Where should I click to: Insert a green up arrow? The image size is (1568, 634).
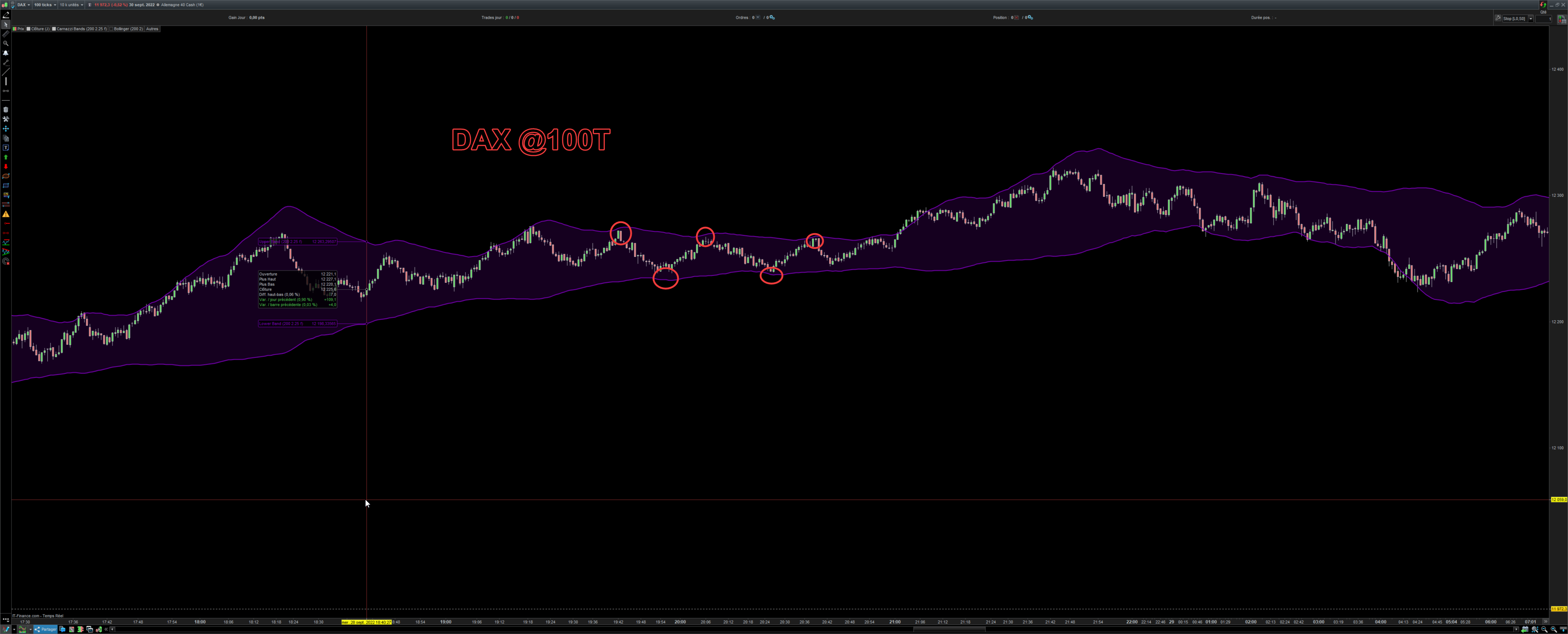pyautogui.click(x=5, y=157)
